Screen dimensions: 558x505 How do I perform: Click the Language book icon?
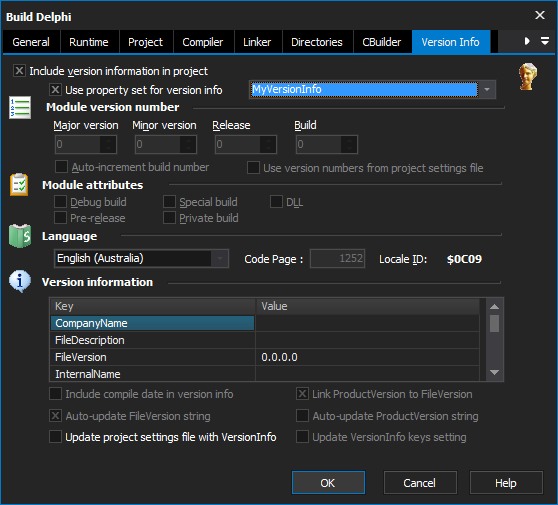point(20,236)
